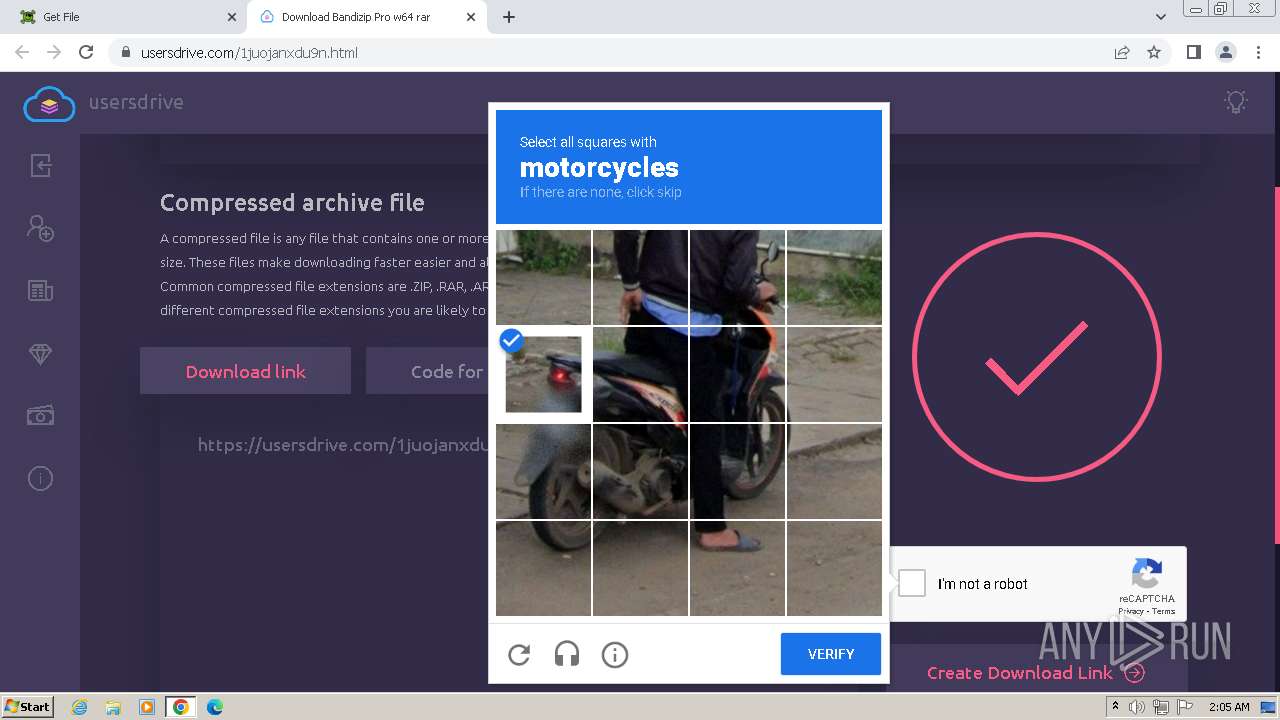Share this page icon
Viewport: 1280px width, 720px height.
1122,53
